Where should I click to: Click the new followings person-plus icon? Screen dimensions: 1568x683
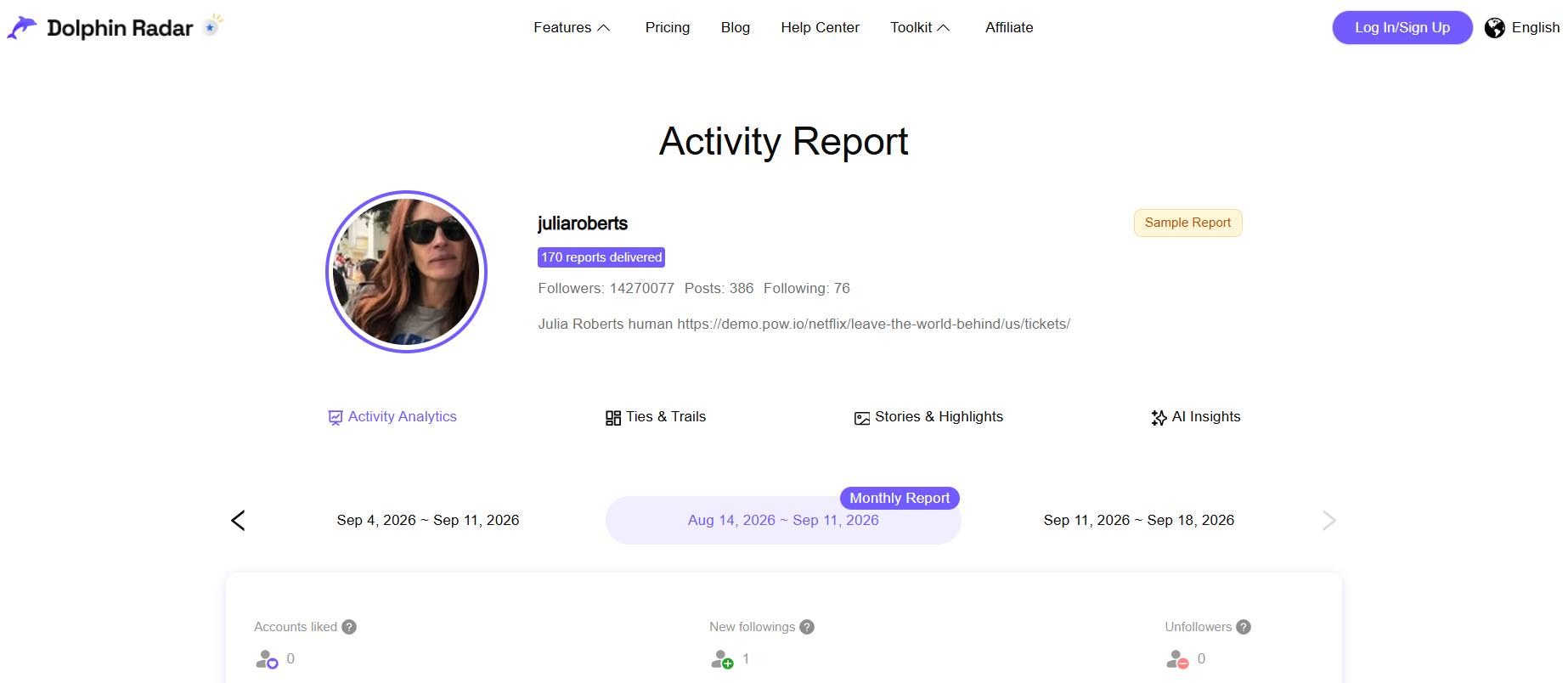coord(723,659)
